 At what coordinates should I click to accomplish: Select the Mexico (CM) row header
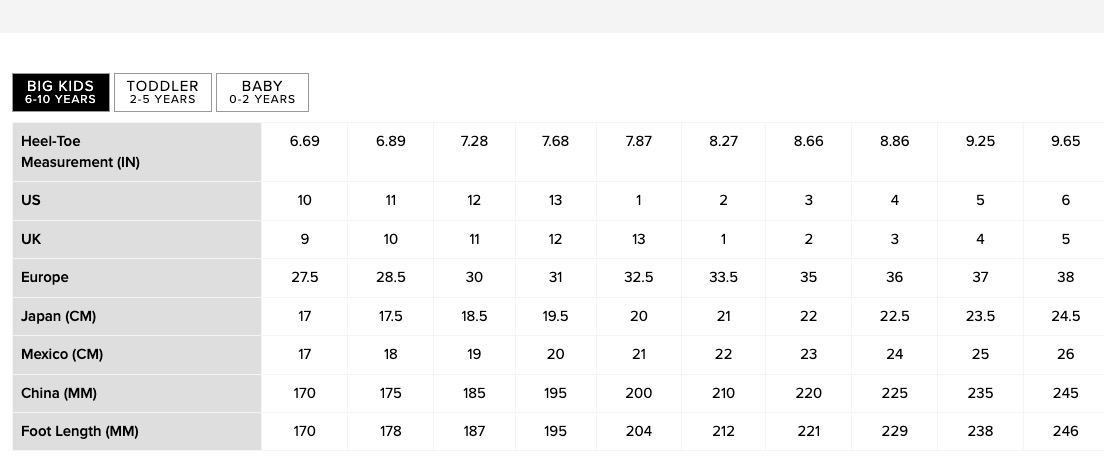(x=137, y=355)
